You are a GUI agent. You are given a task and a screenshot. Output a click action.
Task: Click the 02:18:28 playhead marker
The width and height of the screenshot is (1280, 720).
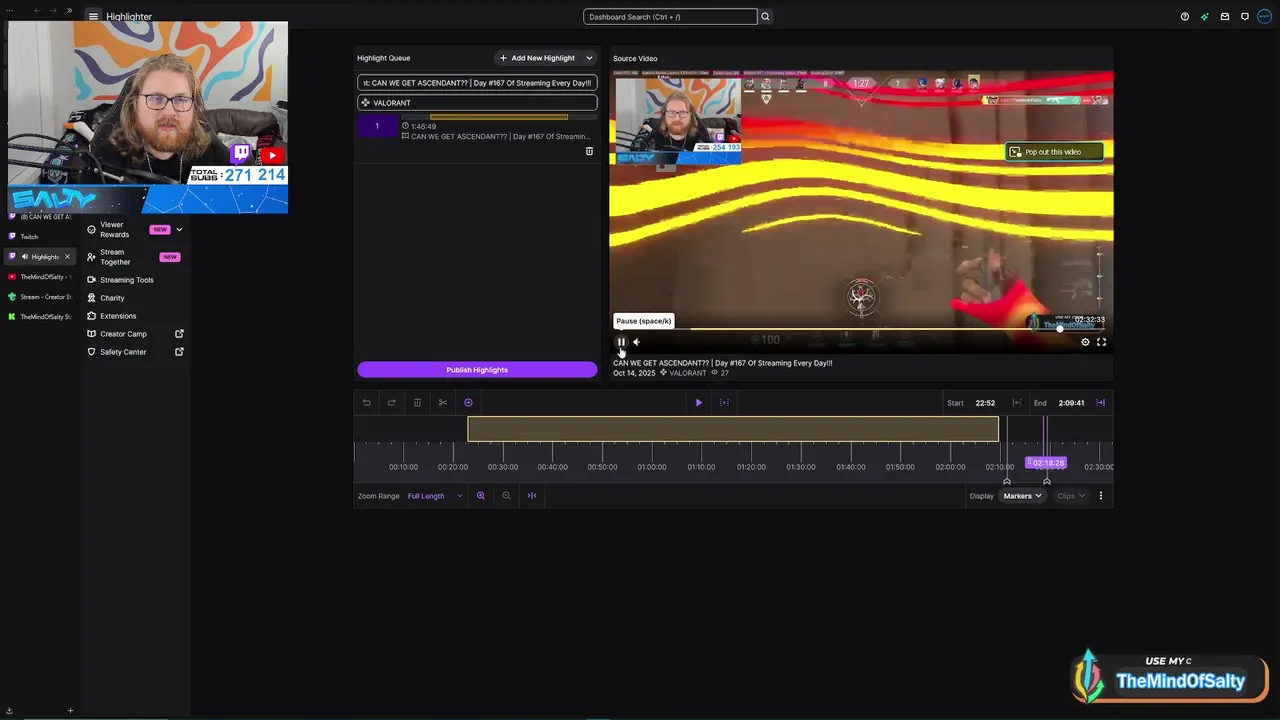click(1047, 463)
